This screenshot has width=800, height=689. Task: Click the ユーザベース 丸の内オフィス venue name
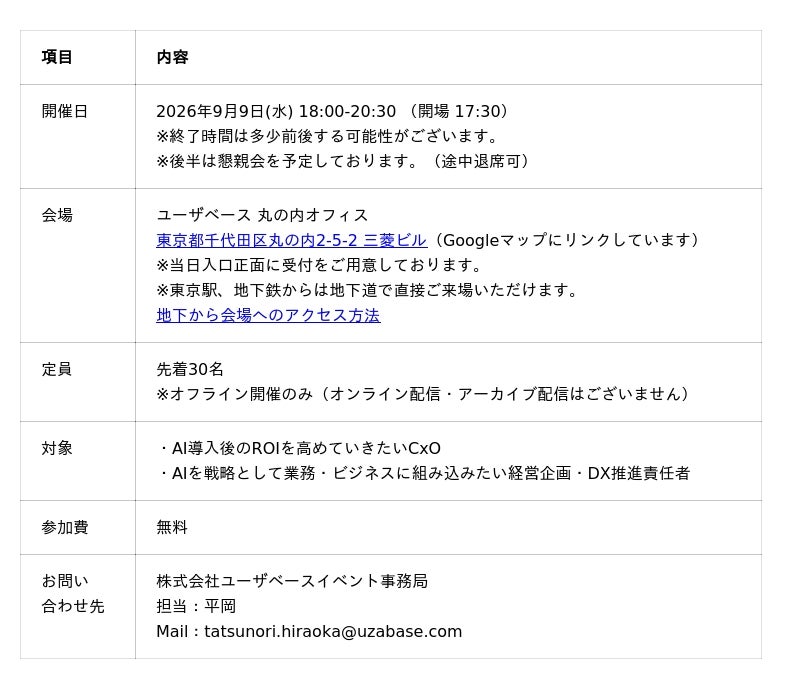point(262,215)
